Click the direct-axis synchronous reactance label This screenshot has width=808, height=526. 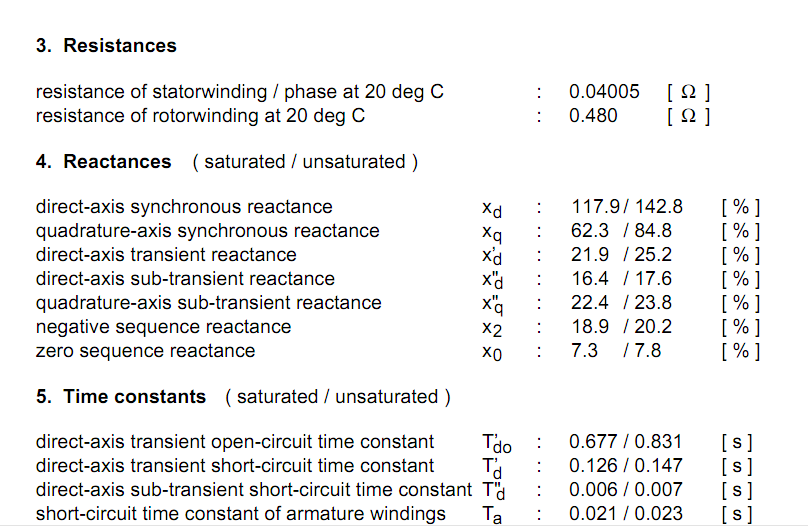pyautogui.click(x=184, y=207)
